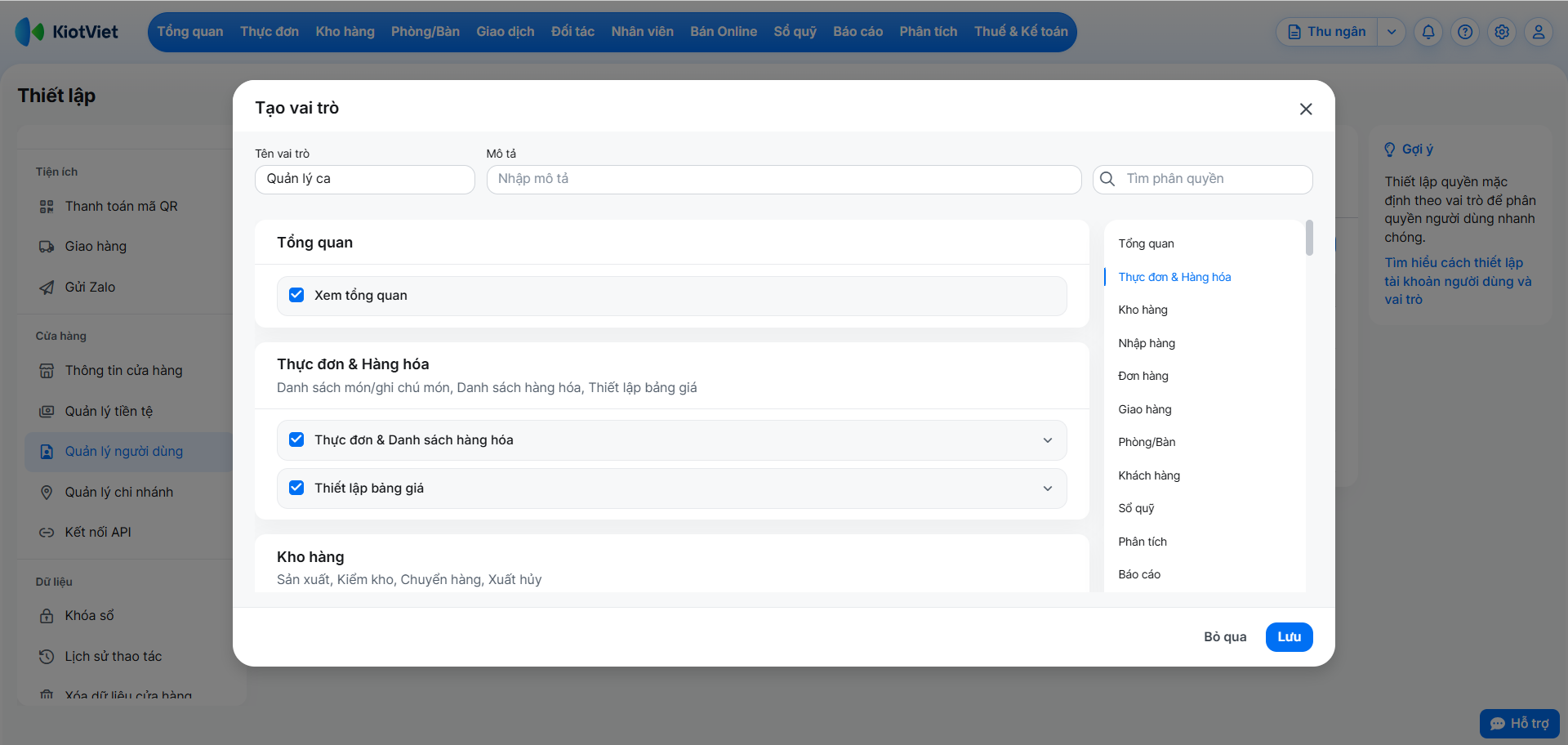This screenshot has height=745, width=1568.
Task: Jump to Khách hàng in permission list
Action: click(x=1149, y=475)
